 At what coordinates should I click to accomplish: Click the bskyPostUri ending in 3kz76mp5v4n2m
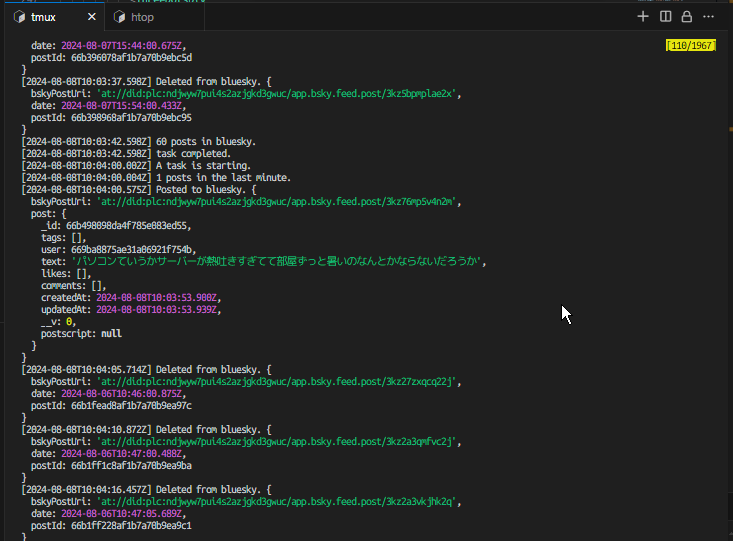(276, 202)
